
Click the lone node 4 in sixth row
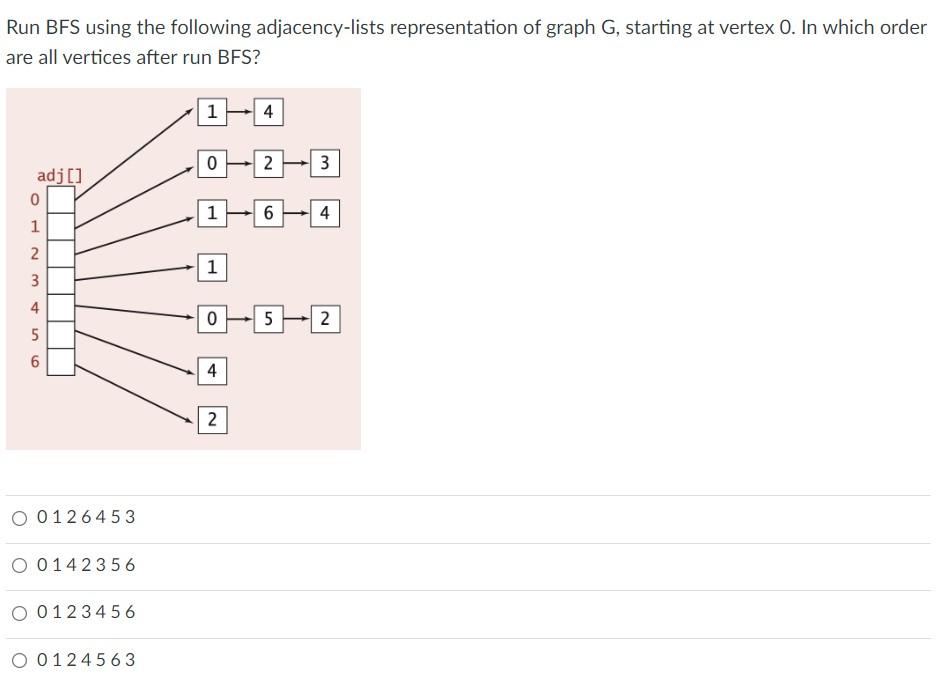(x=211, y=371)
